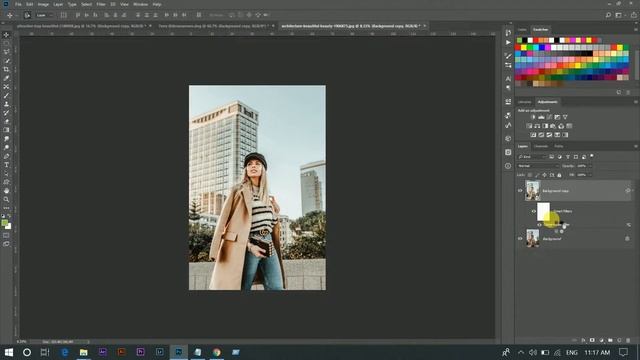Select the Gradient tool

[x=6, y=130]
